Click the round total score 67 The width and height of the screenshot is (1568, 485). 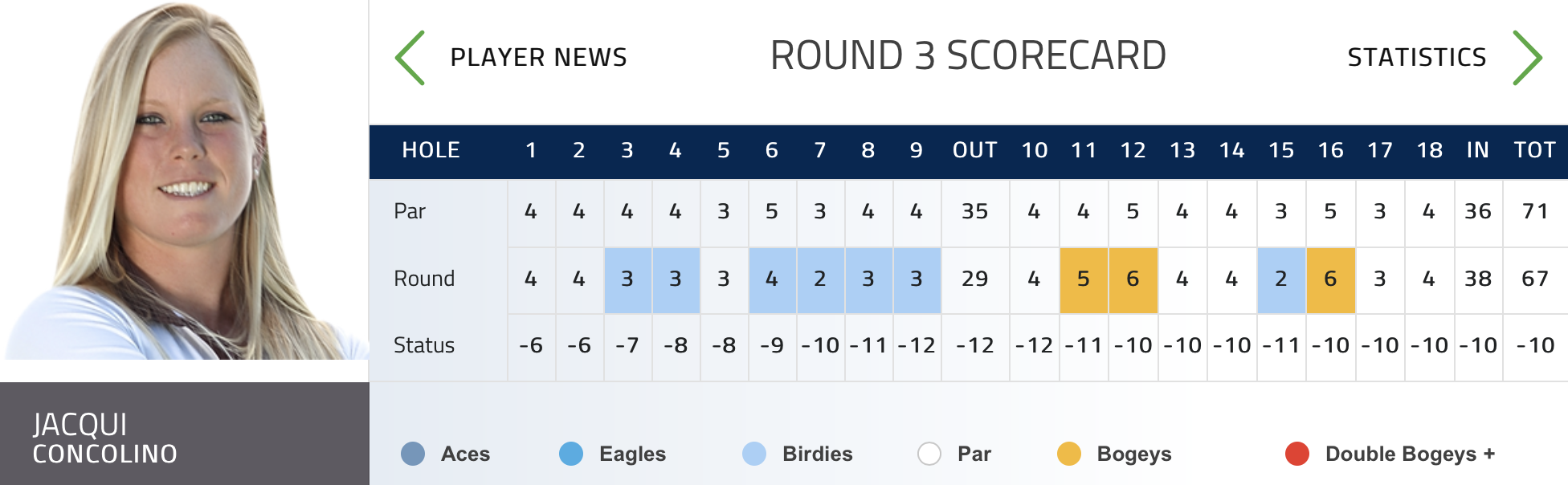coord(1534,279)
